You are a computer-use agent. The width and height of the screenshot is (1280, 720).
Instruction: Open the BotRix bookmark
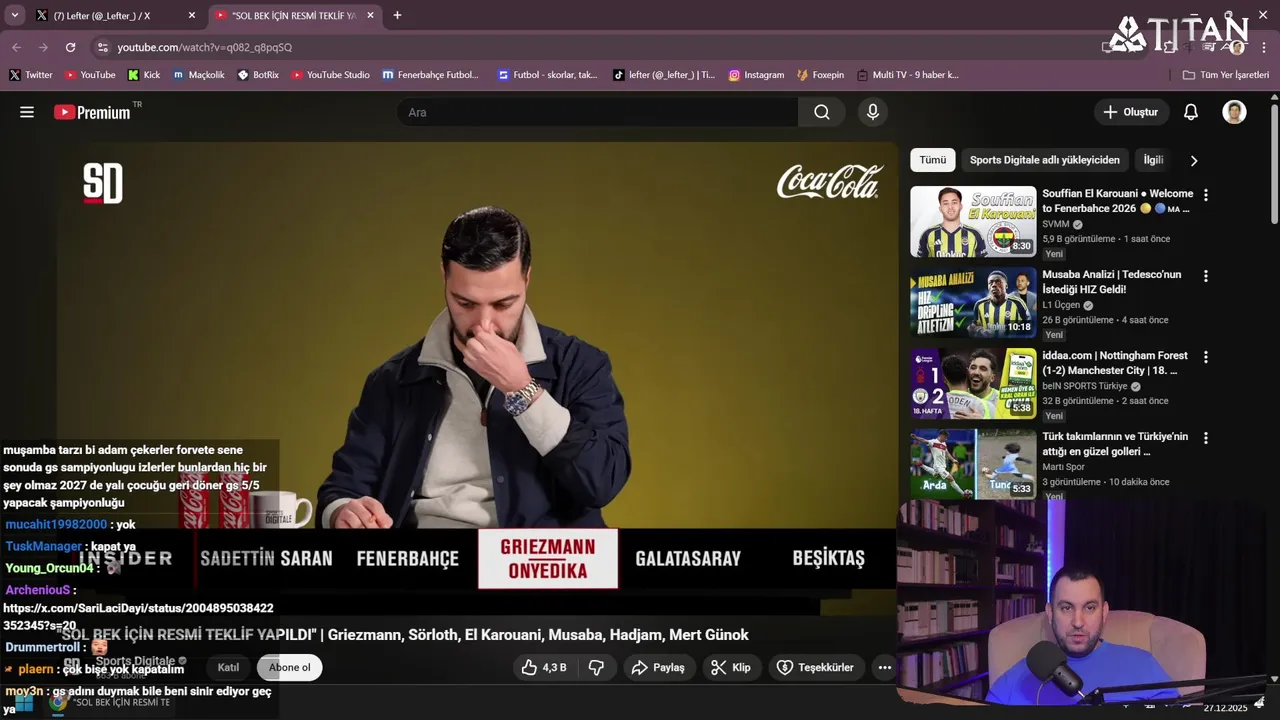[x=258, y=75]
